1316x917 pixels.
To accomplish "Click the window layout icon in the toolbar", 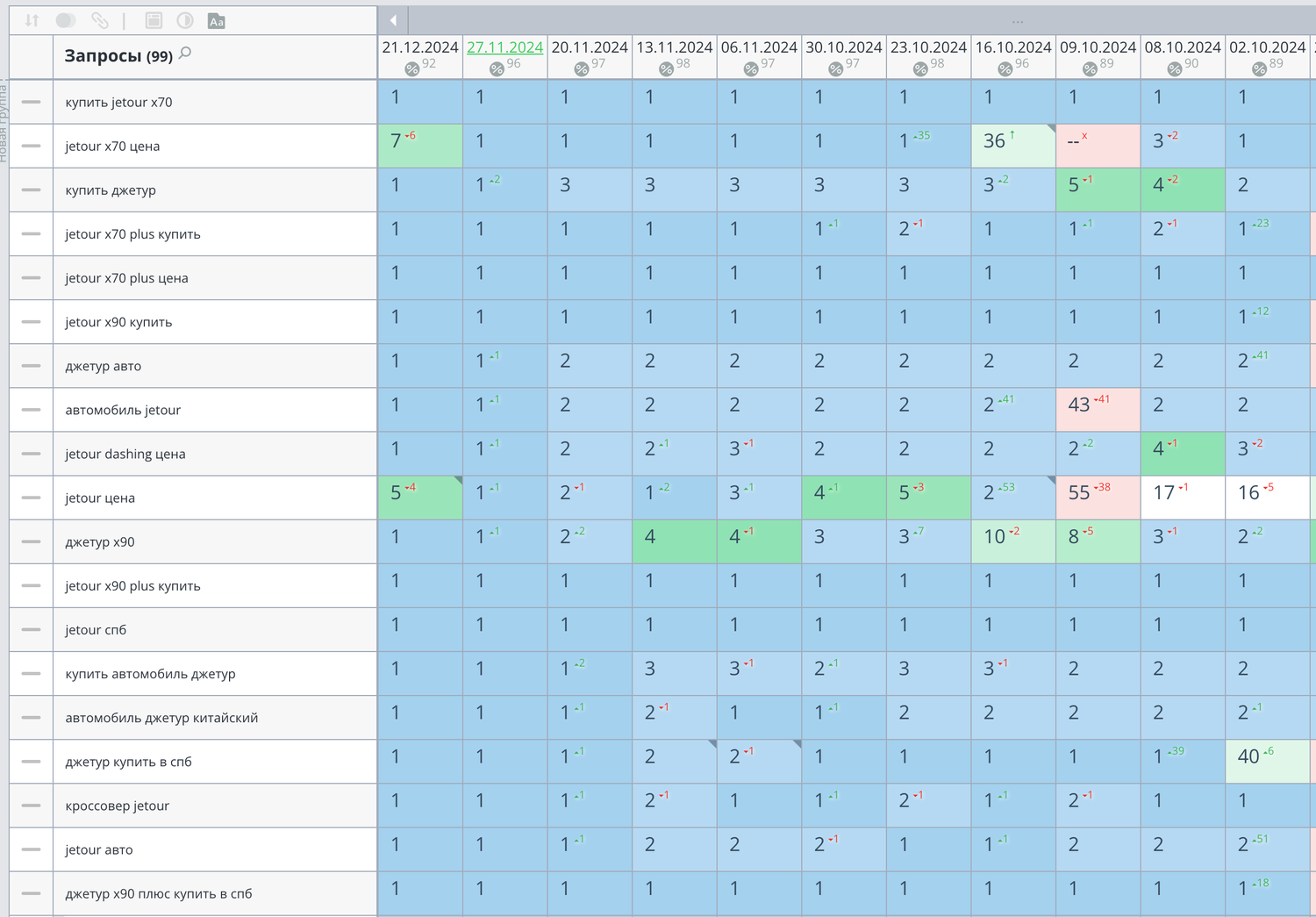I will click(x=154, y=20).
